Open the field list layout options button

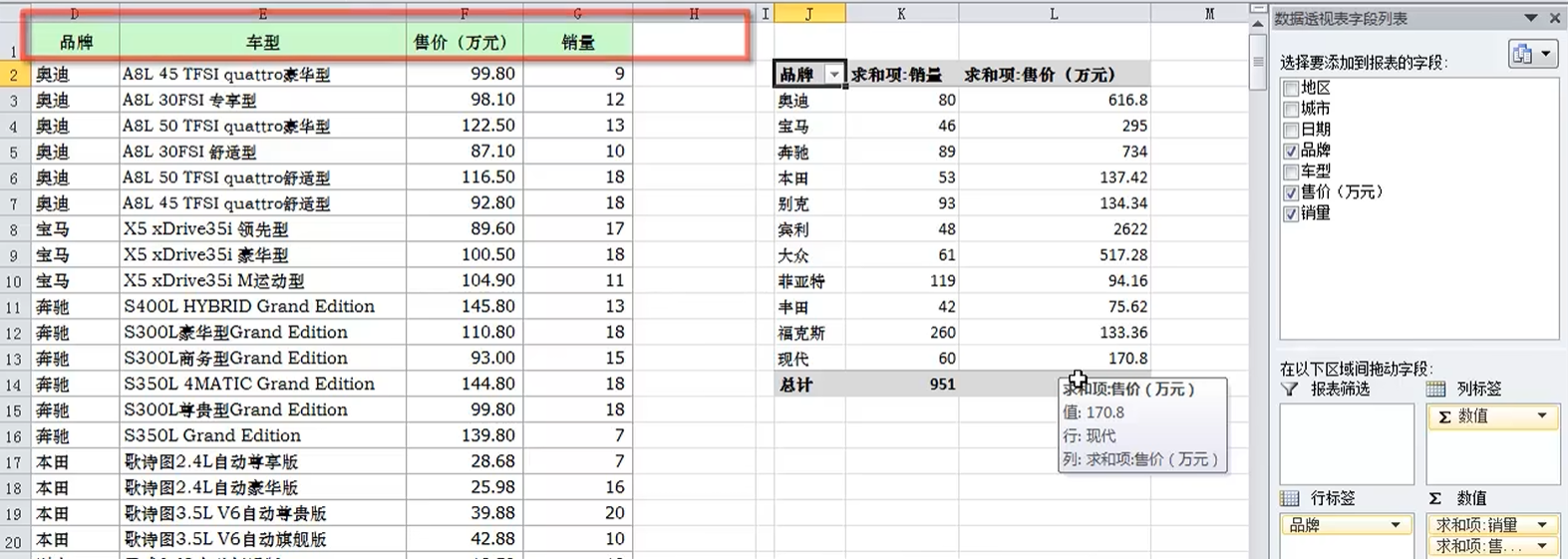coord(1533,55)
